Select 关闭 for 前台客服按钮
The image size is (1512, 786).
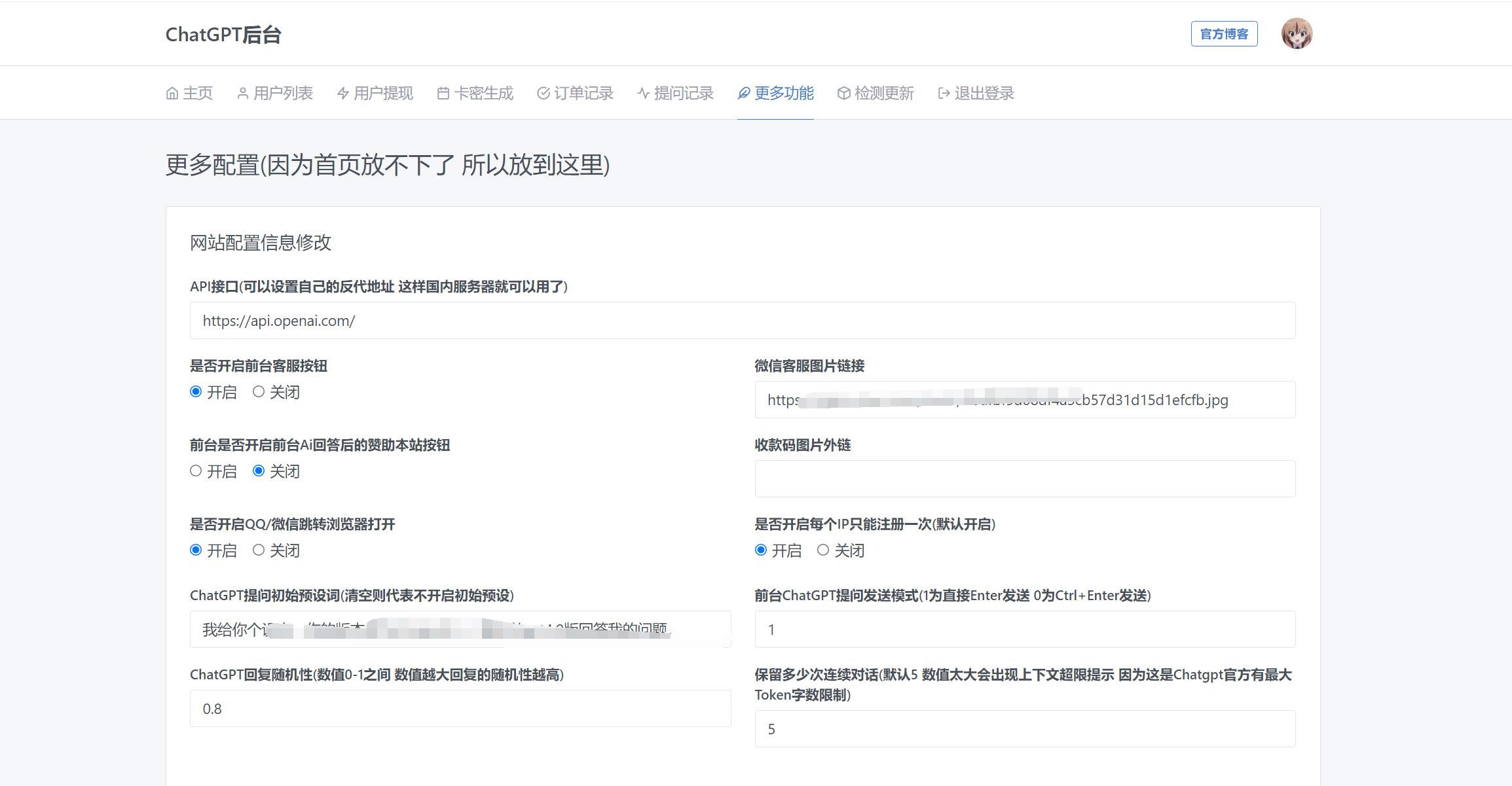pos(259,391)
